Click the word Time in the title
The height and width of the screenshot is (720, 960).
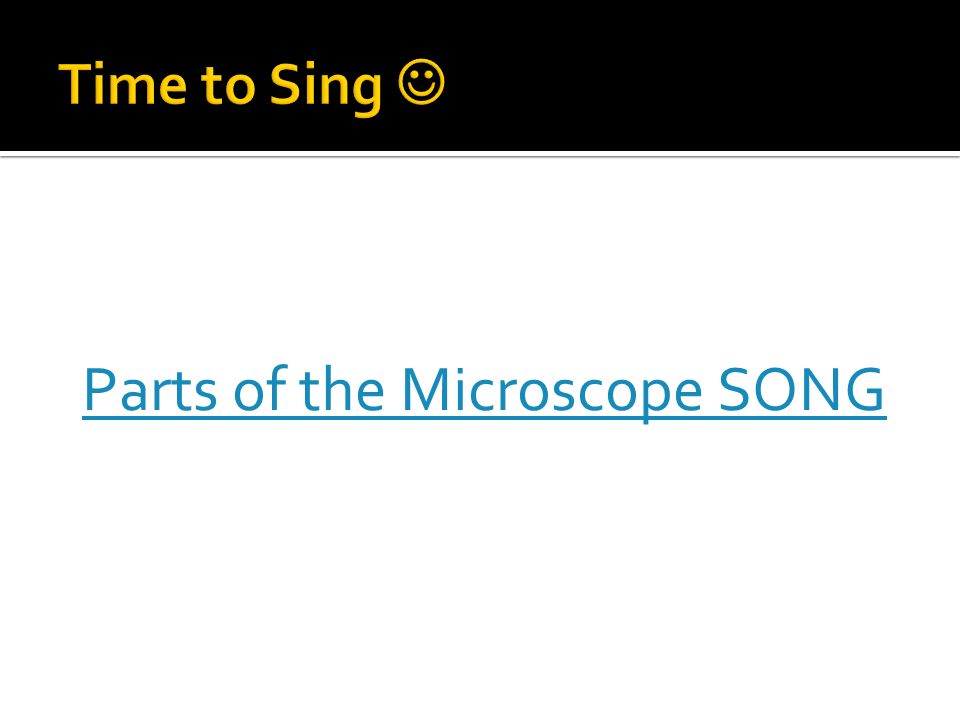coord(122,83)
